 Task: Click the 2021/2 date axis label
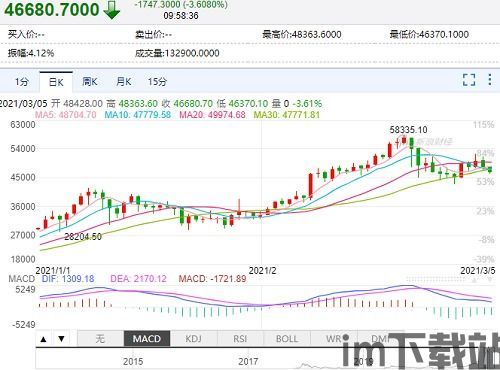(x=263, y=271)
